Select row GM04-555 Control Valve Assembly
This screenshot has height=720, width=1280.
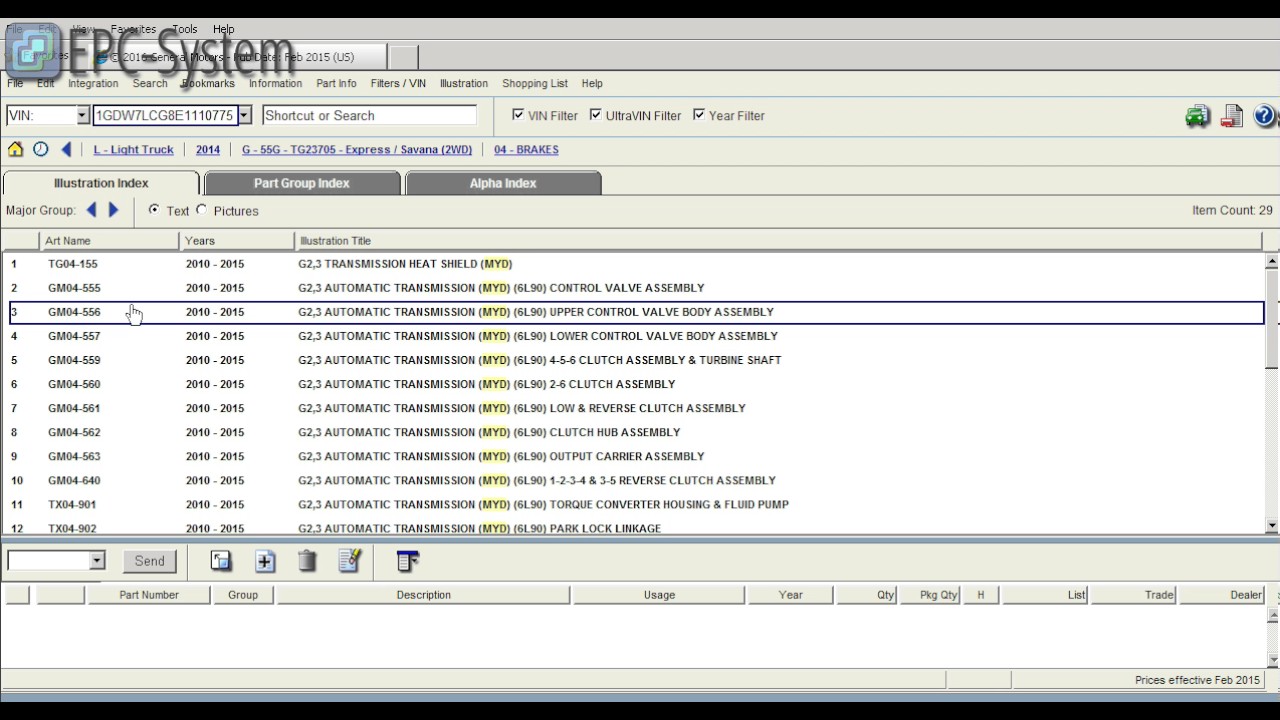[636, 288]
